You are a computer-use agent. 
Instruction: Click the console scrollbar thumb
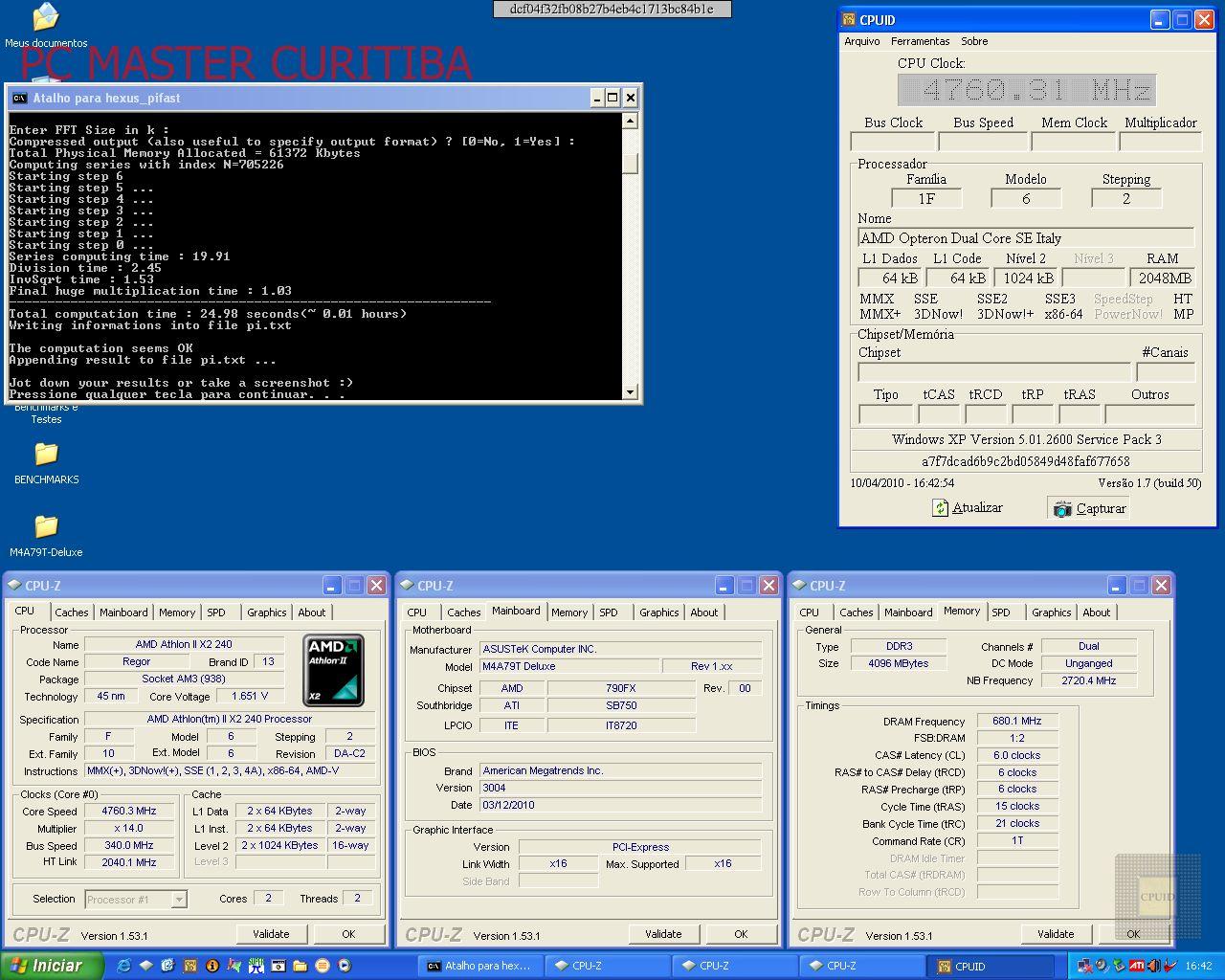pos(630,164)
